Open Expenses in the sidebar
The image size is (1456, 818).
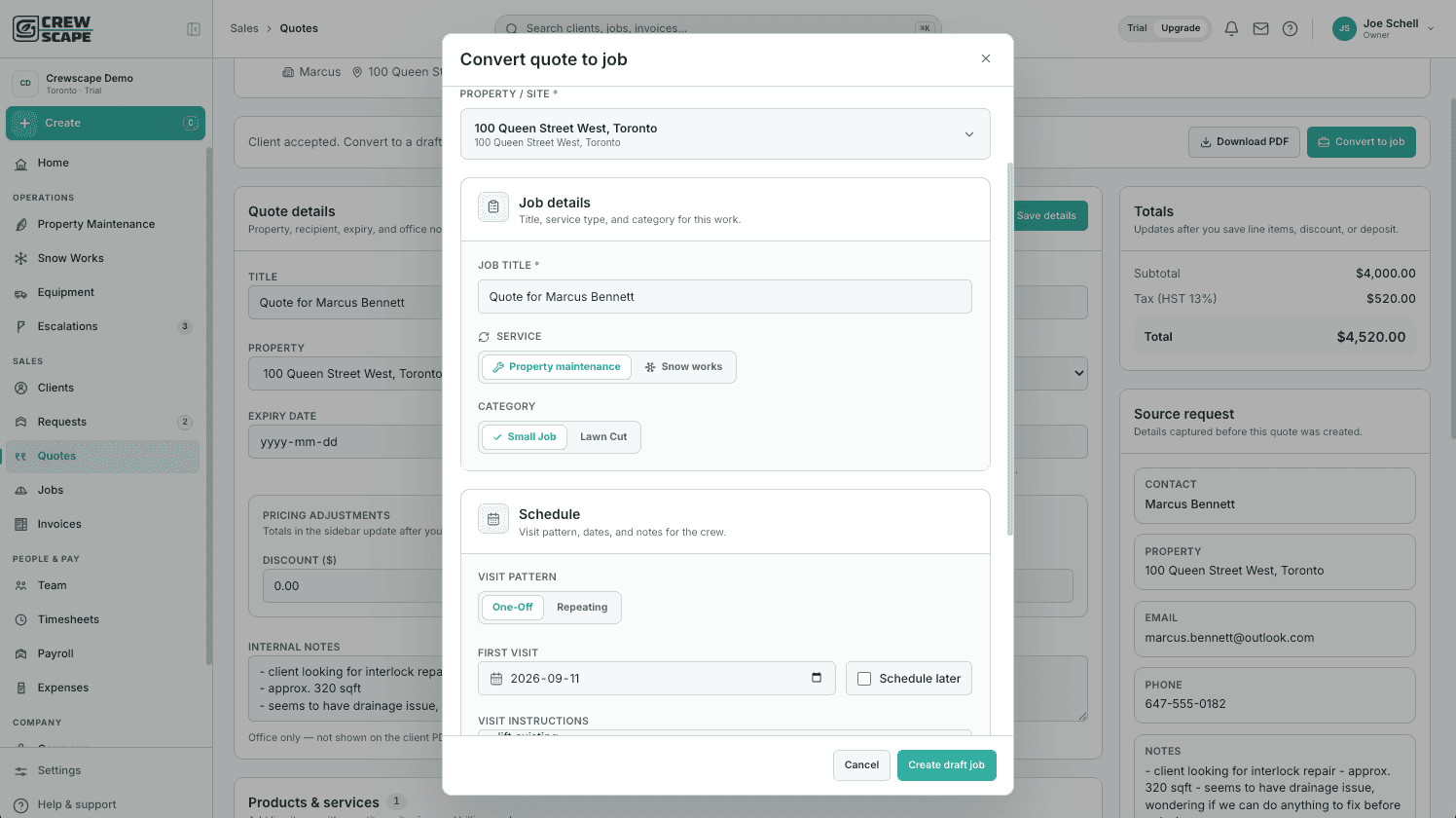pyautogui.click(x=105, y=688)
